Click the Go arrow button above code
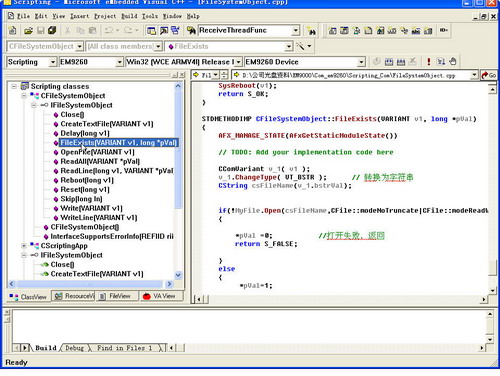 click(489, 75)
